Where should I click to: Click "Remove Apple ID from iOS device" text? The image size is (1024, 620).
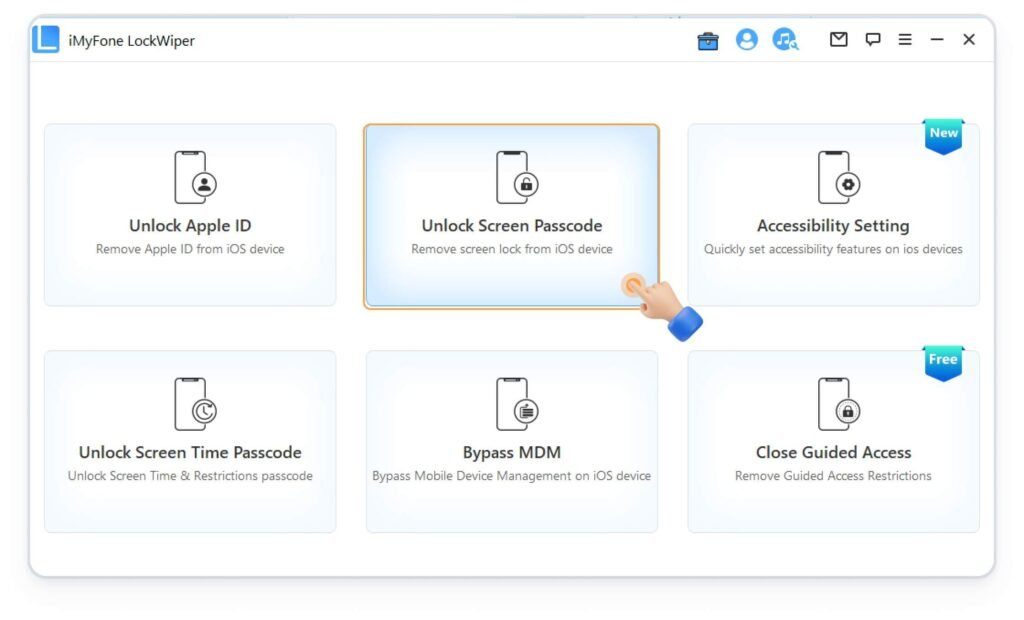(x=190, y=250)
